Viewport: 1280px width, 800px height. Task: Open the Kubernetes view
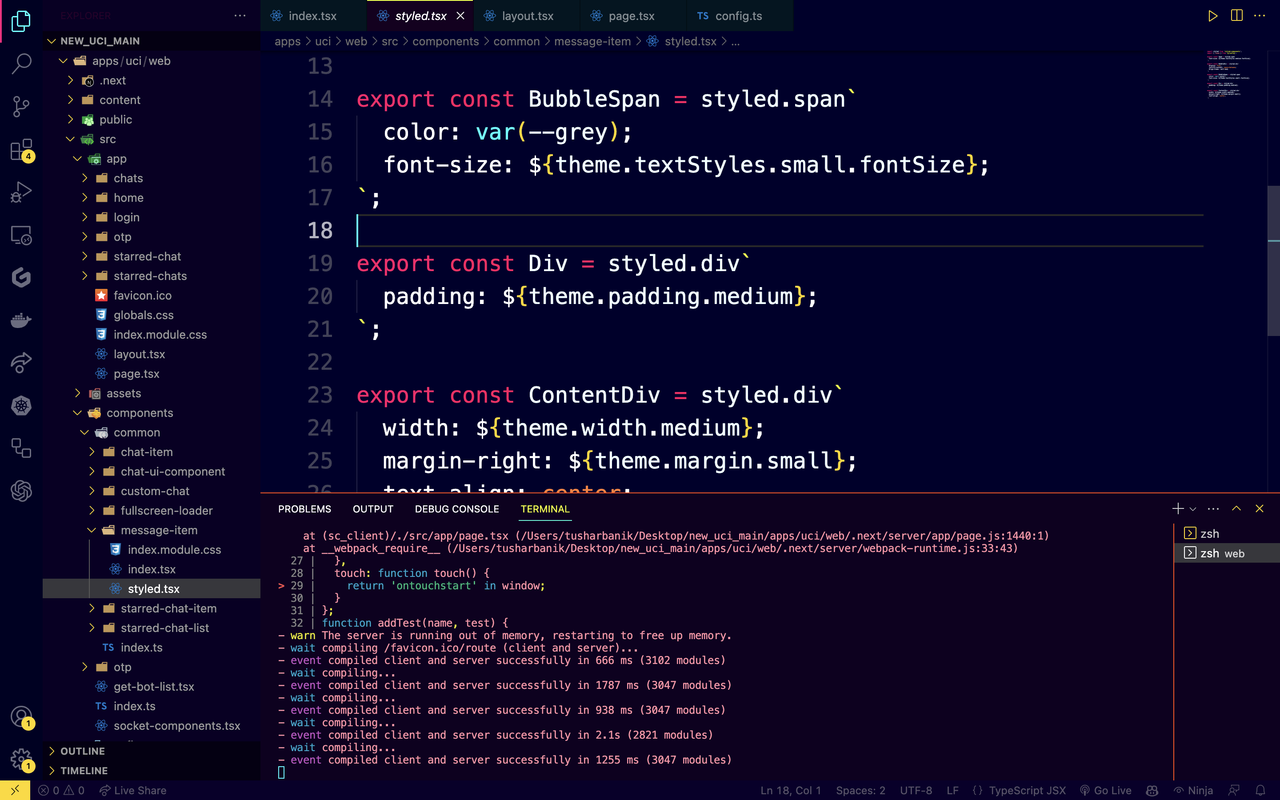[21, 405]
